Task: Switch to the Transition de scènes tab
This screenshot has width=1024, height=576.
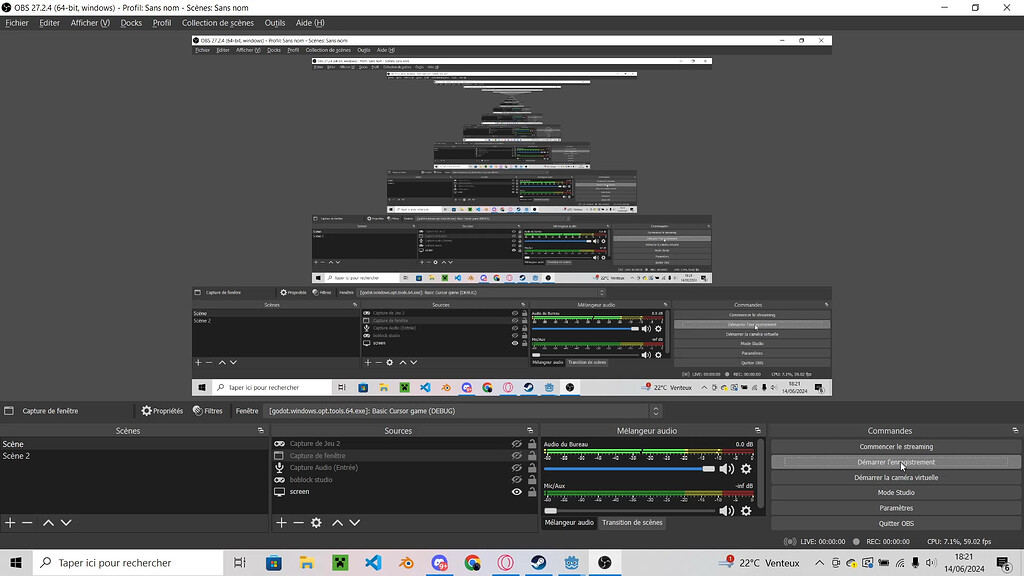Action: [631, 522]
